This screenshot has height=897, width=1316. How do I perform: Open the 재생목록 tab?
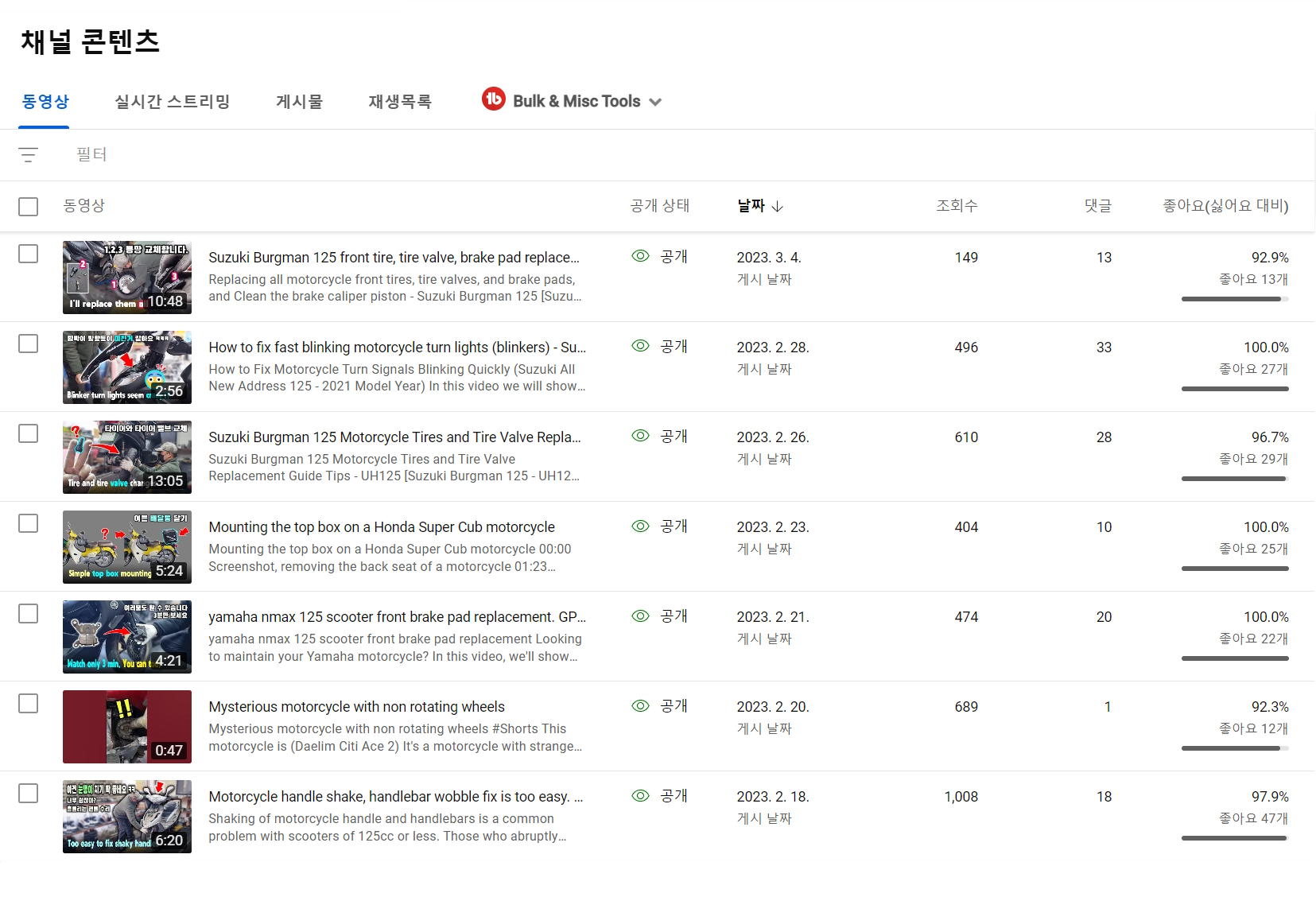(x=400, y=102)
